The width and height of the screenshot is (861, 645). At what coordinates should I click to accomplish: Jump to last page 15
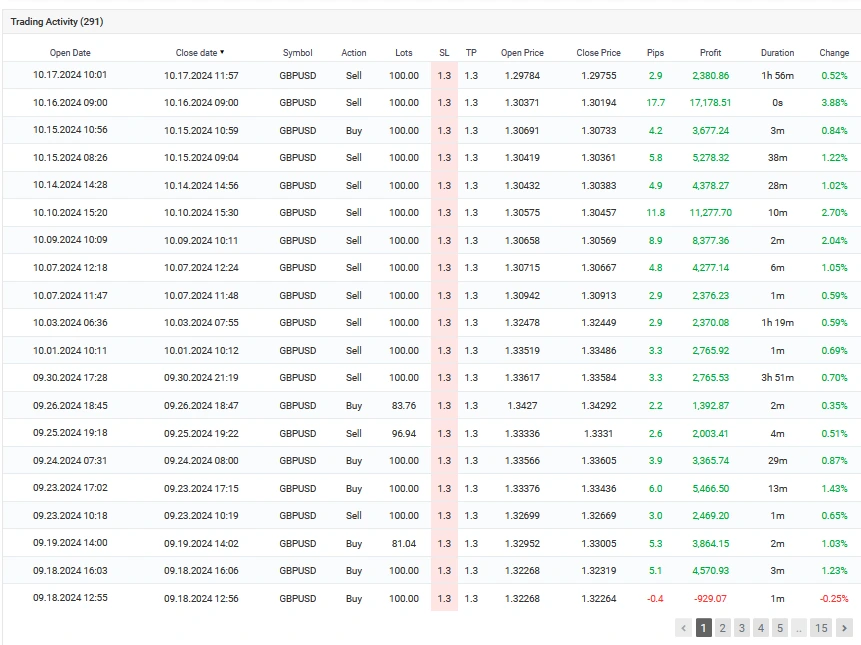(x=821, y=627)
